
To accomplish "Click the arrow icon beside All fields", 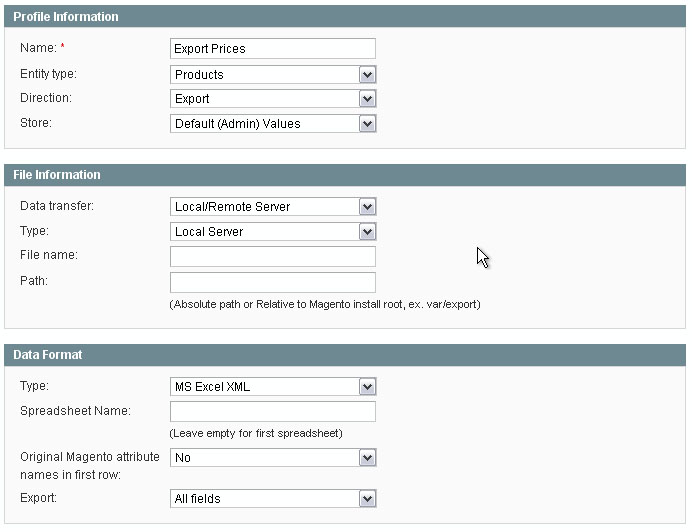I will 367,498.
